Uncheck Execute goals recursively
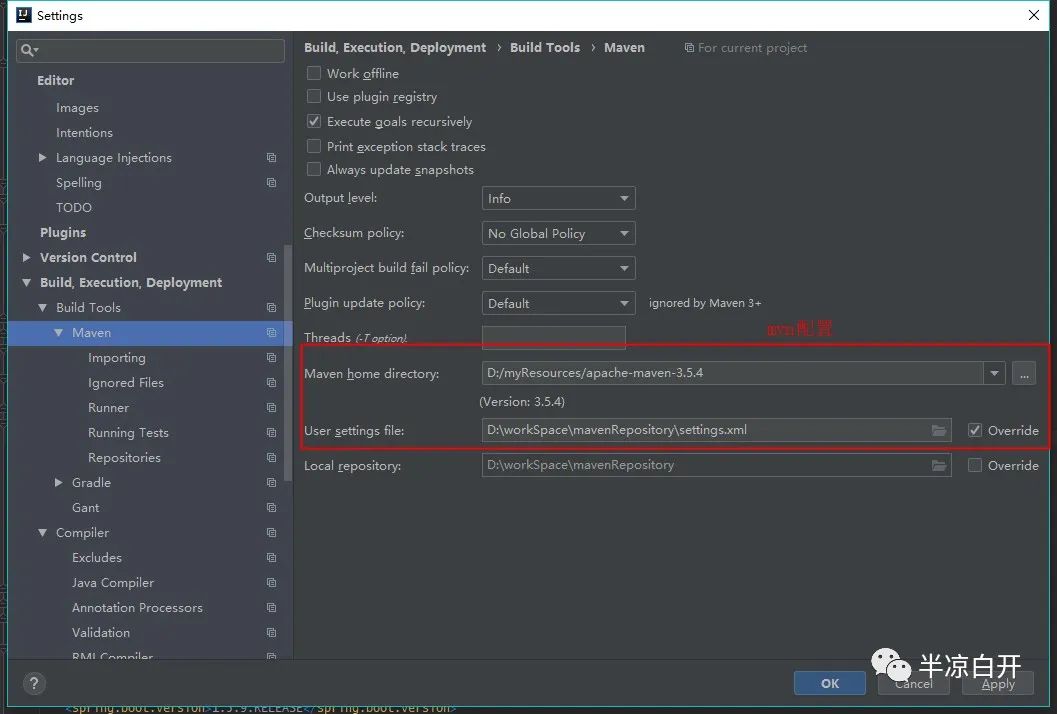 (313, 121)
